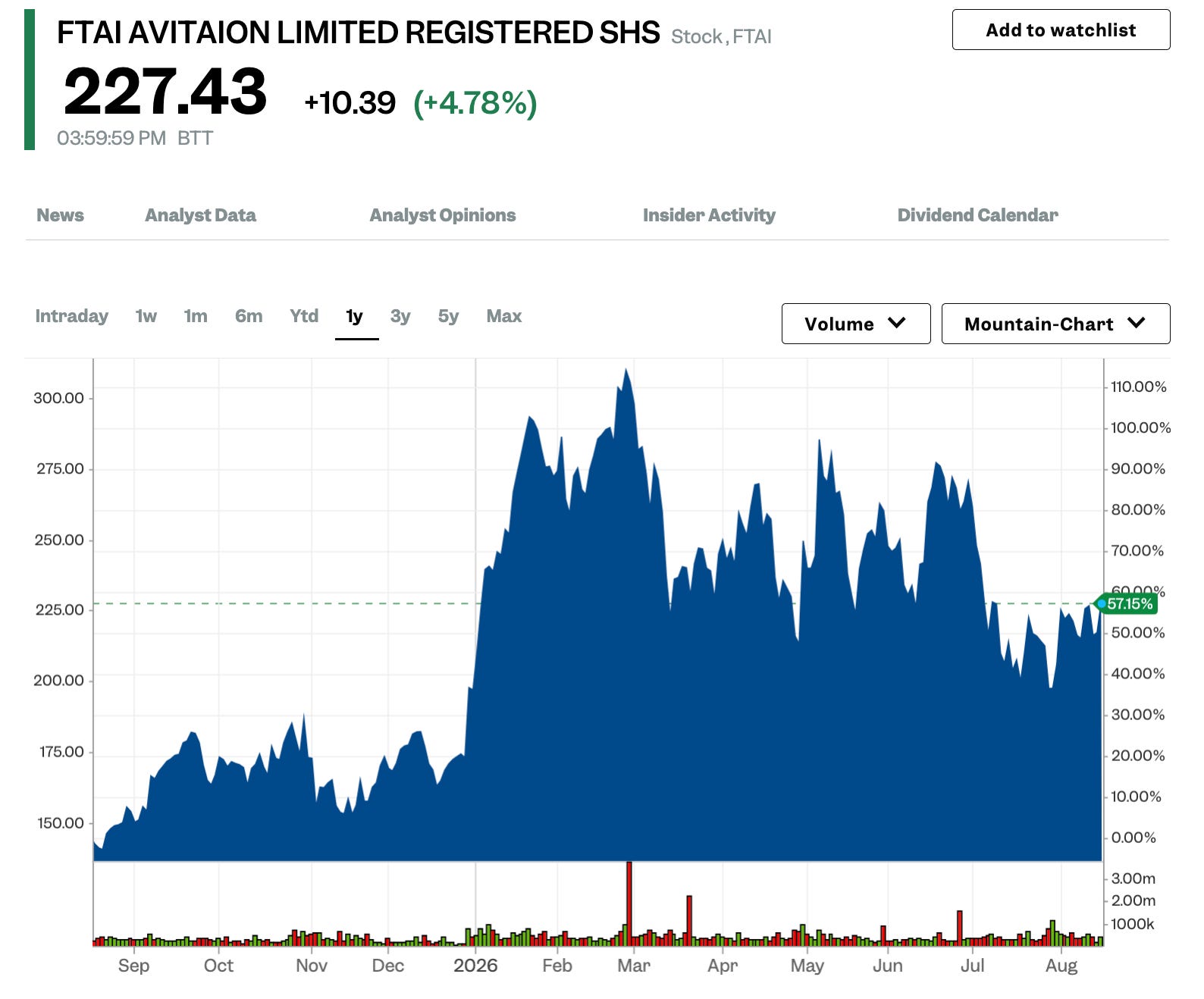Select the Ytd chart range

tap(304, 316)
